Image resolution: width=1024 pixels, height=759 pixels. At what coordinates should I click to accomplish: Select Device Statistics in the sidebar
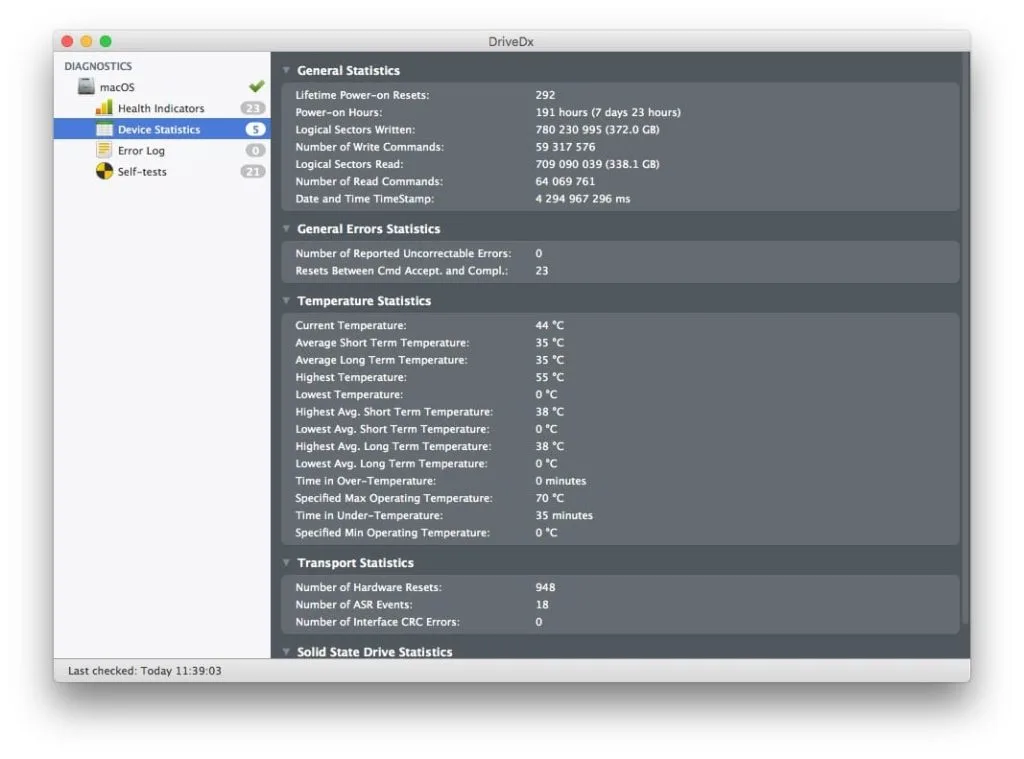point(162,129)
